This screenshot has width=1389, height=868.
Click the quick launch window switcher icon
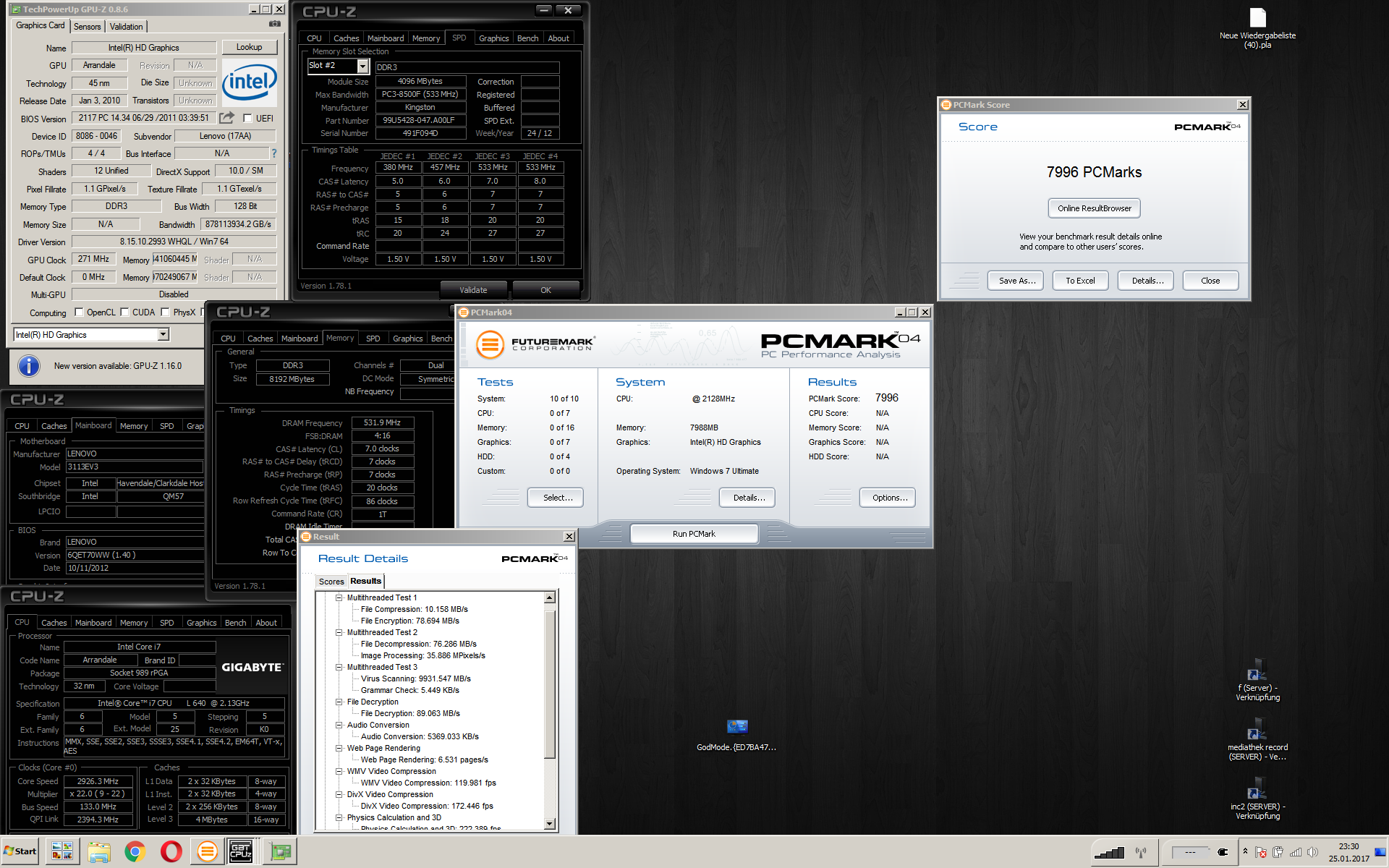tap(62, 852)
